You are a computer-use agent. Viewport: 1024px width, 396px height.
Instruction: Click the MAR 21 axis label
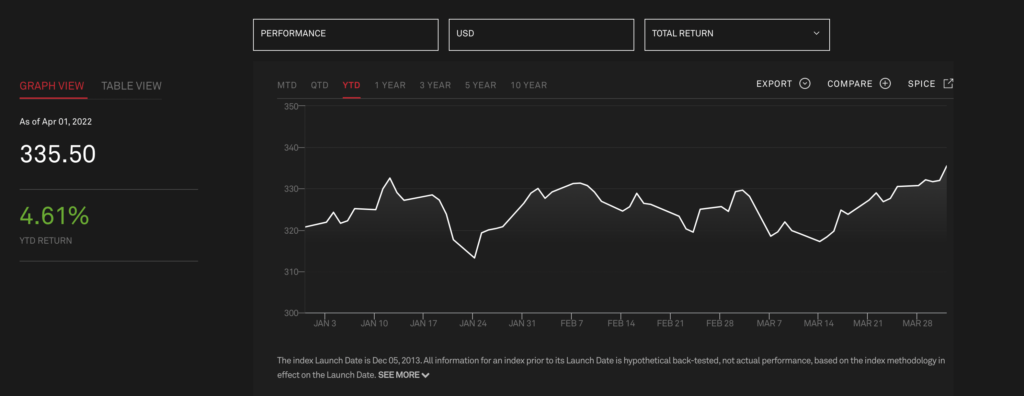point(868,323)
